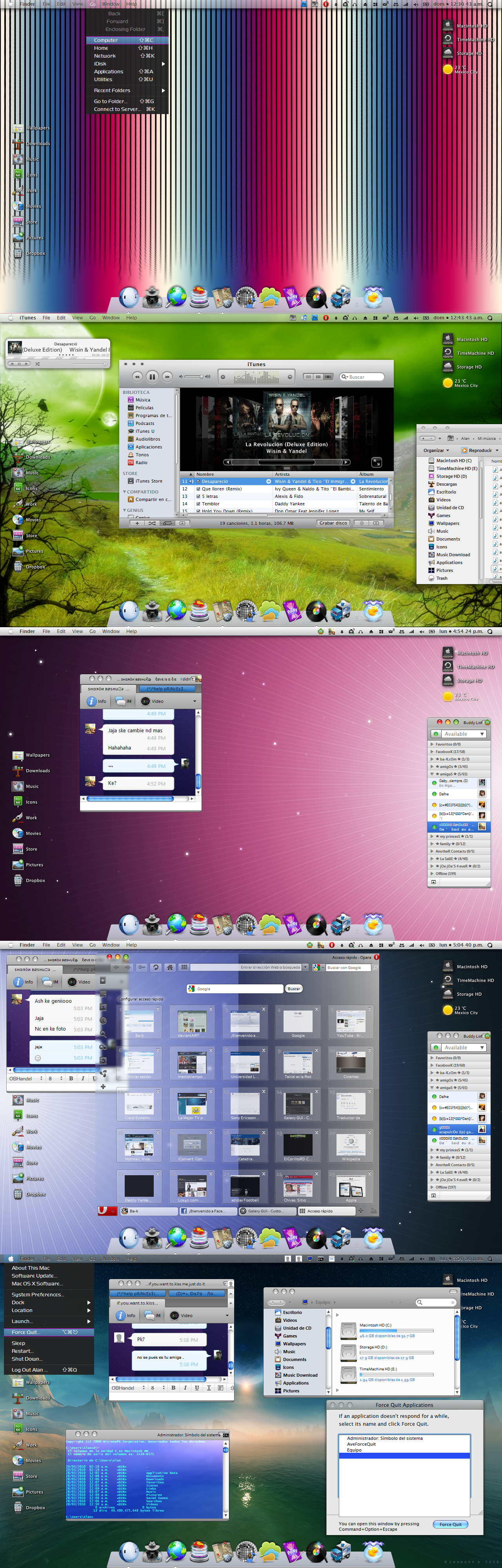Click Configurar acceso rápido in Opera
Screen dimensions: 502x1568
[x=141, y=999]
